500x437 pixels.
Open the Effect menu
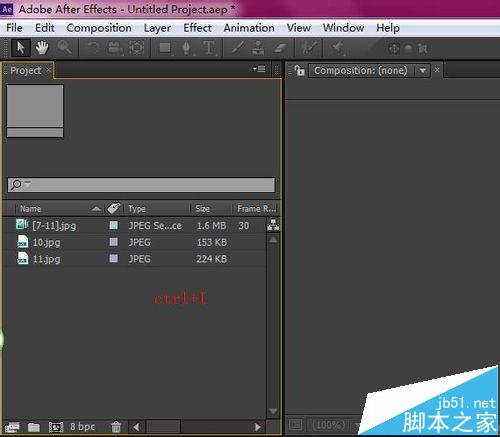tap(197, 28)
